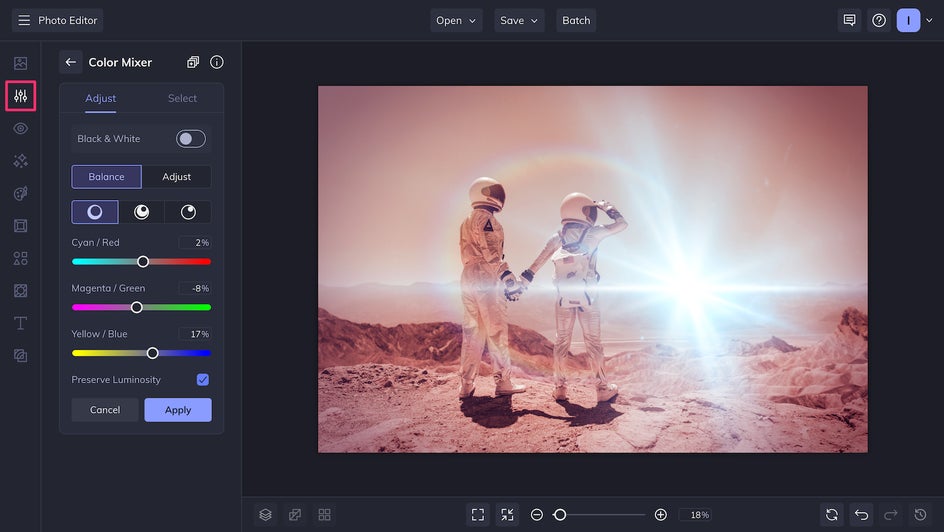This screenshot has height=532, width=944.
Task: Click the Cyan / Red slider
Action: (x=141, y=262)
